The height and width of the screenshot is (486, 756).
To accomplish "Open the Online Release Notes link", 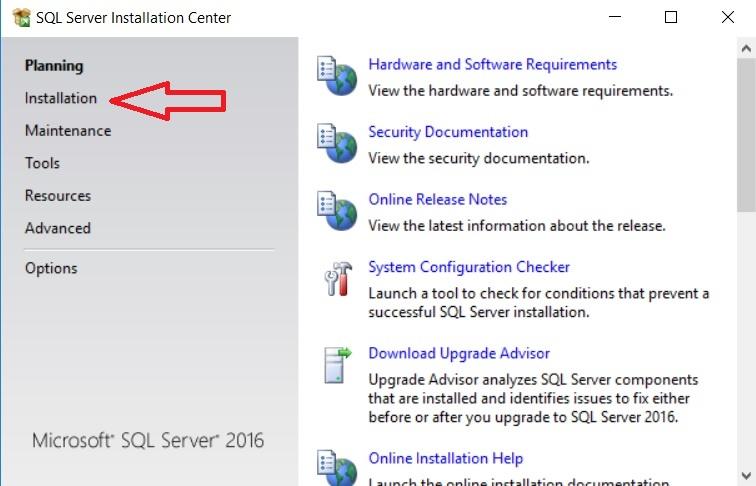I will (x=438, y=199).
